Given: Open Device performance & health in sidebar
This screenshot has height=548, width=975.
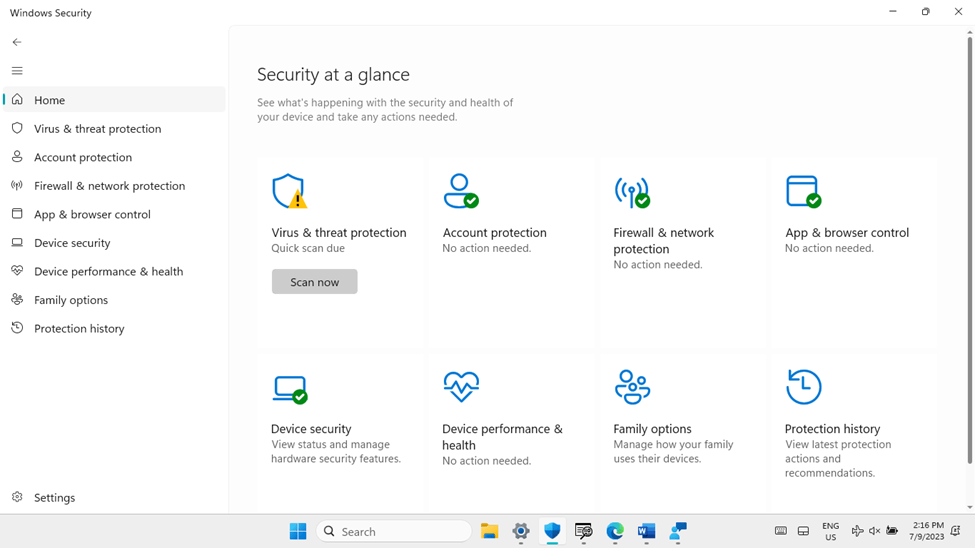Looking at the screenshot, I should pos(114,271).
